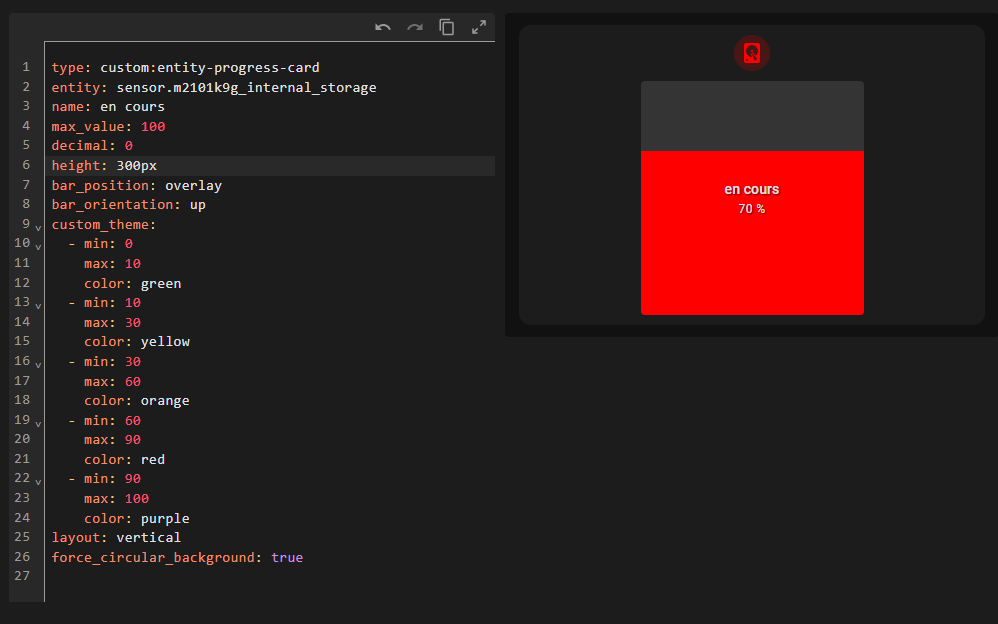Click the gray unfilled progress bar area

pyautogui.click(x=752, y=116)
